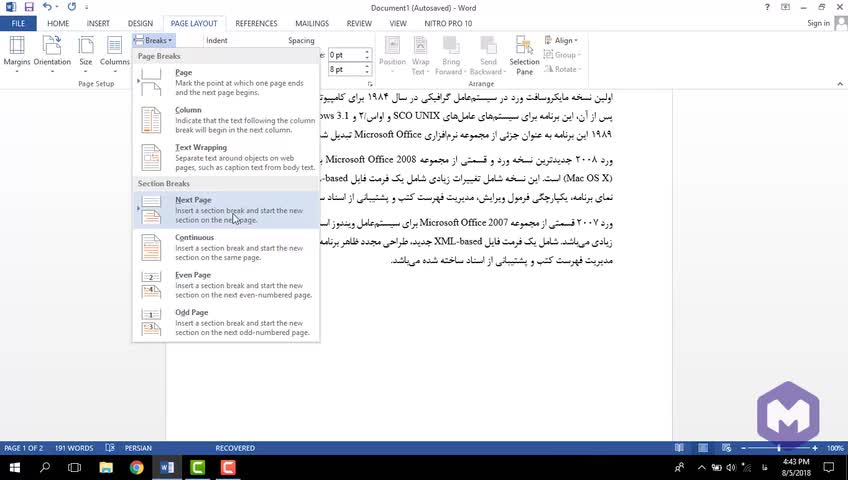Switch to the NITRO PRO 10 tab
The width and height of the screenshot is (848, 480).
pyautogui.click(x=448, y=23)
